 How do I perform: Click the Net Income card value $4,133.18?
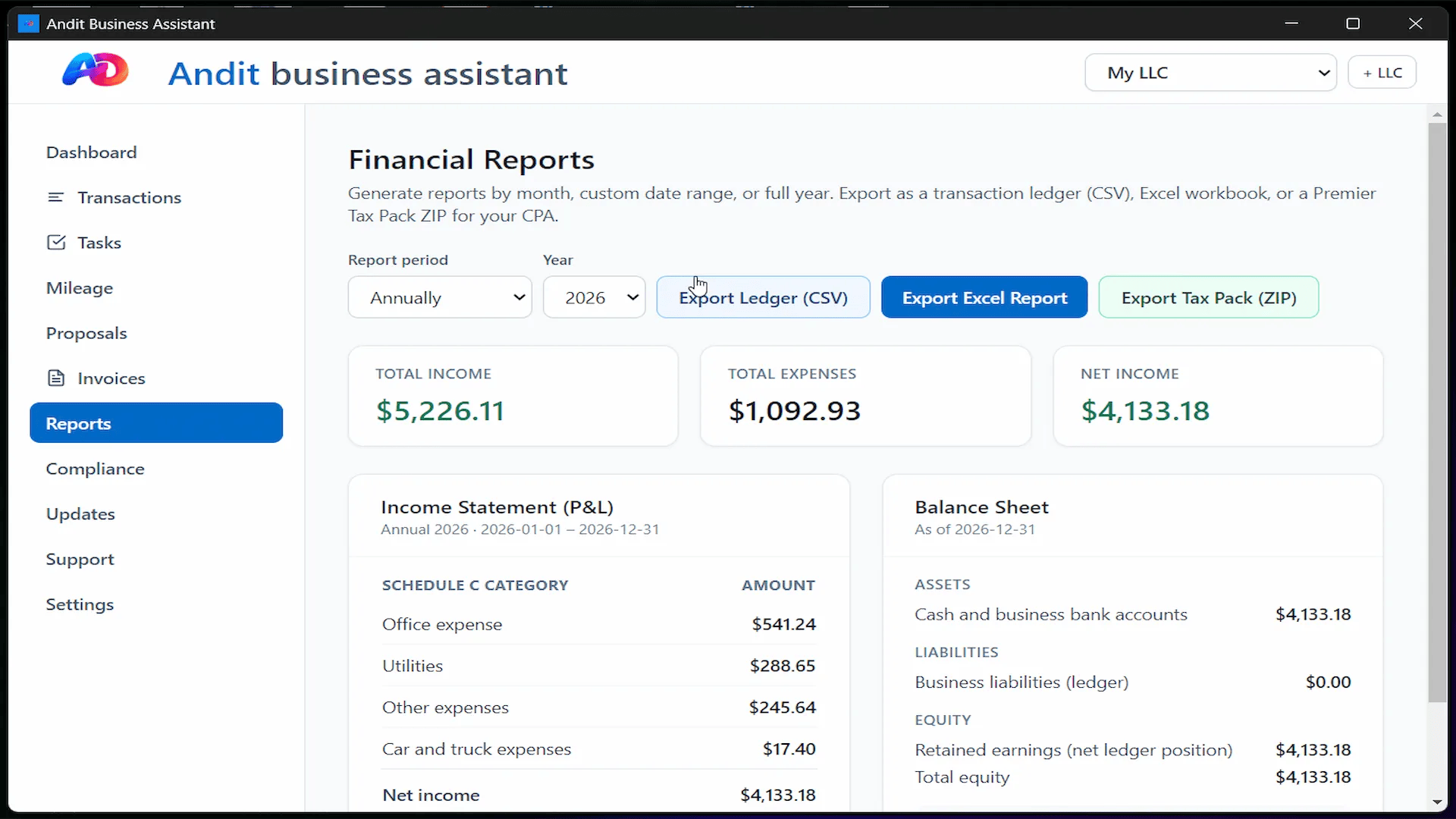[1145, 411]
